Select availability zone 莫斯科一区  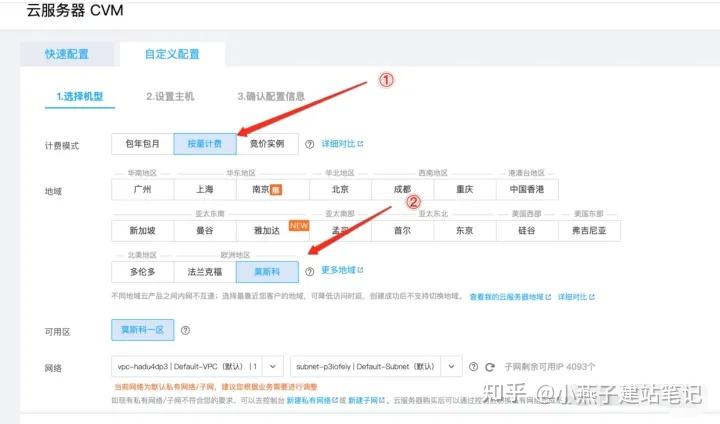point(142,330)
